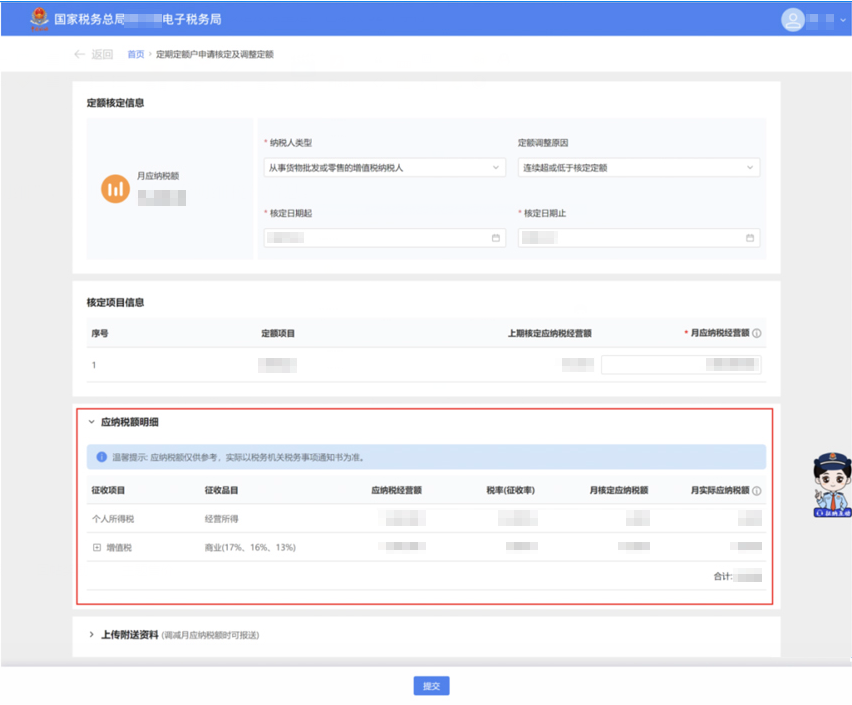852x705 pixels.
Task: Click info icon beside 月实际应纳税额
Action: click(x=757, y=491)
